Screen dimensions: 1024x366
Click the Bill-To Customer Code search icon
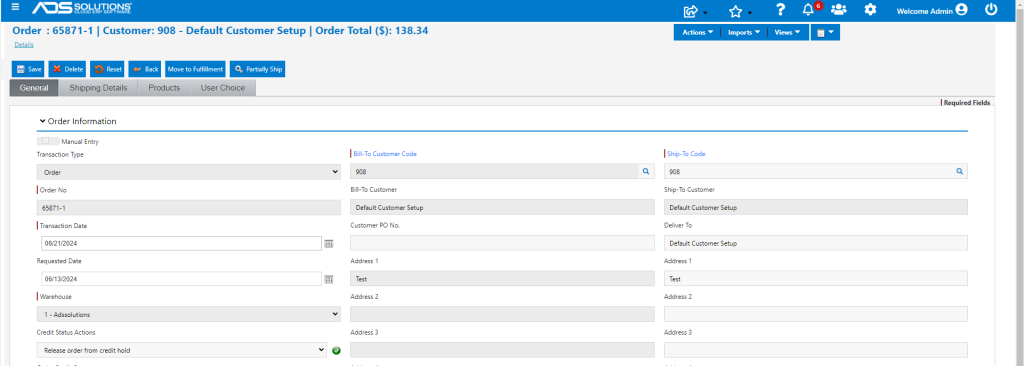pos(646,171)
